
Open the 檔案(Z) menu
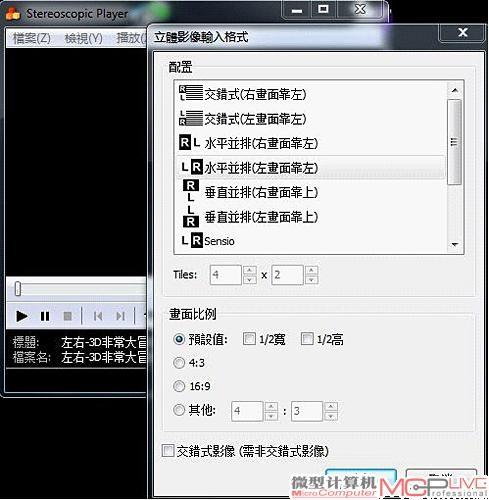point(32,38)
